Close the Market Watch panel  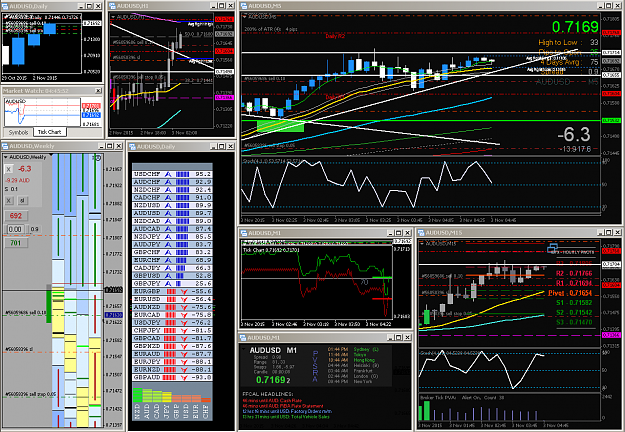click(98, 91)
